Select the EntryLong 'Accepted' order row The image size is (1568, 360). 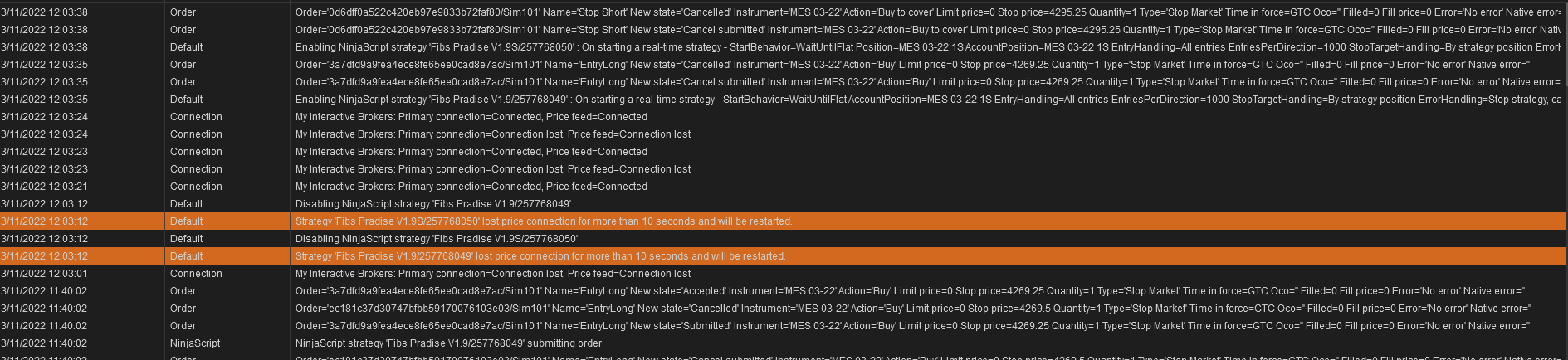point(581,291)
